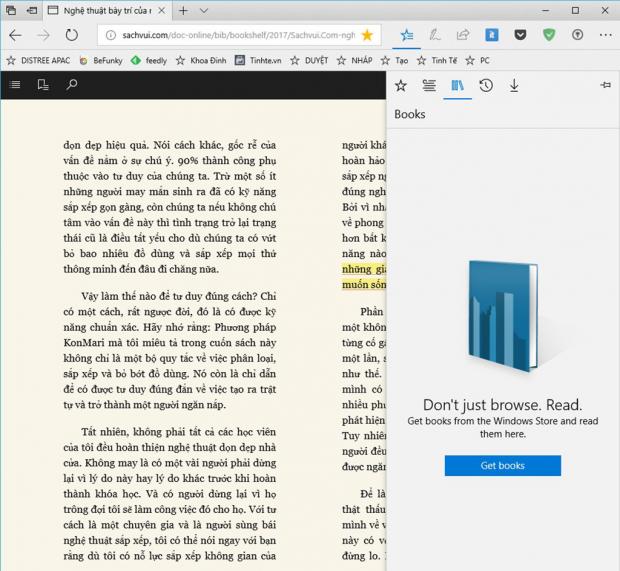Click the Make a web note pen icon

pos(435,34)
